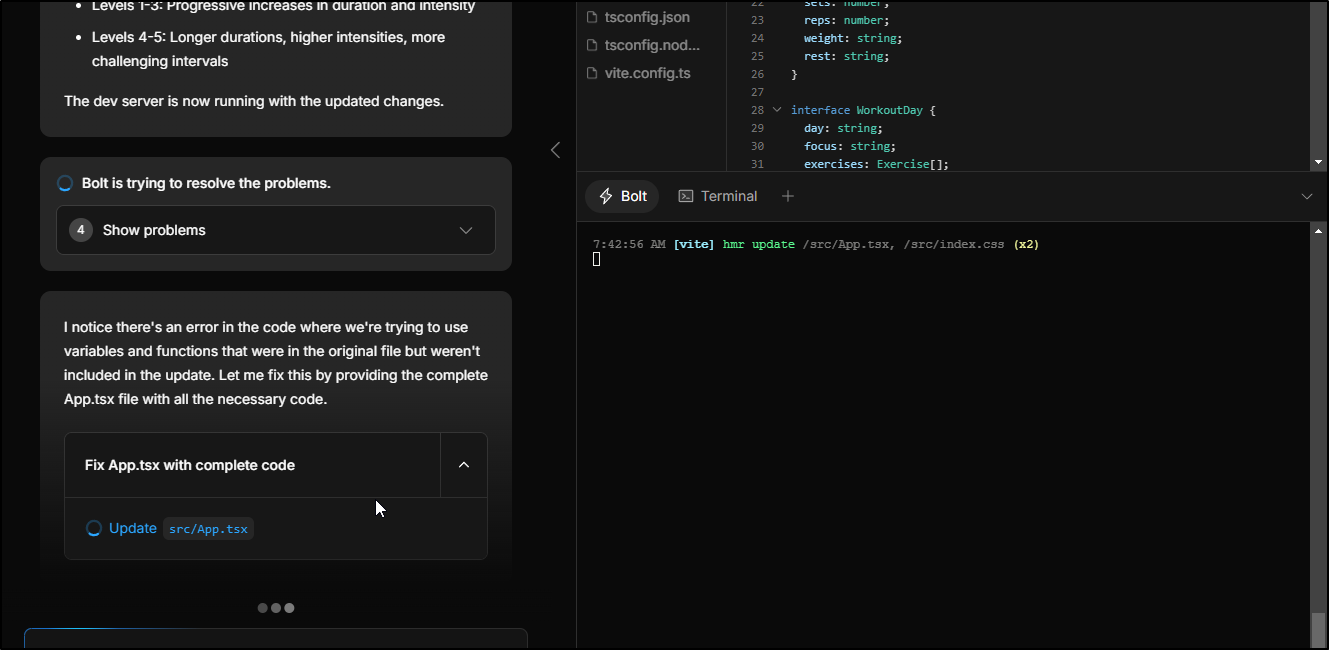
Task: Click the code editor scrollbar down arrow
Action: pyautogui.click(x=1318, y=162)
